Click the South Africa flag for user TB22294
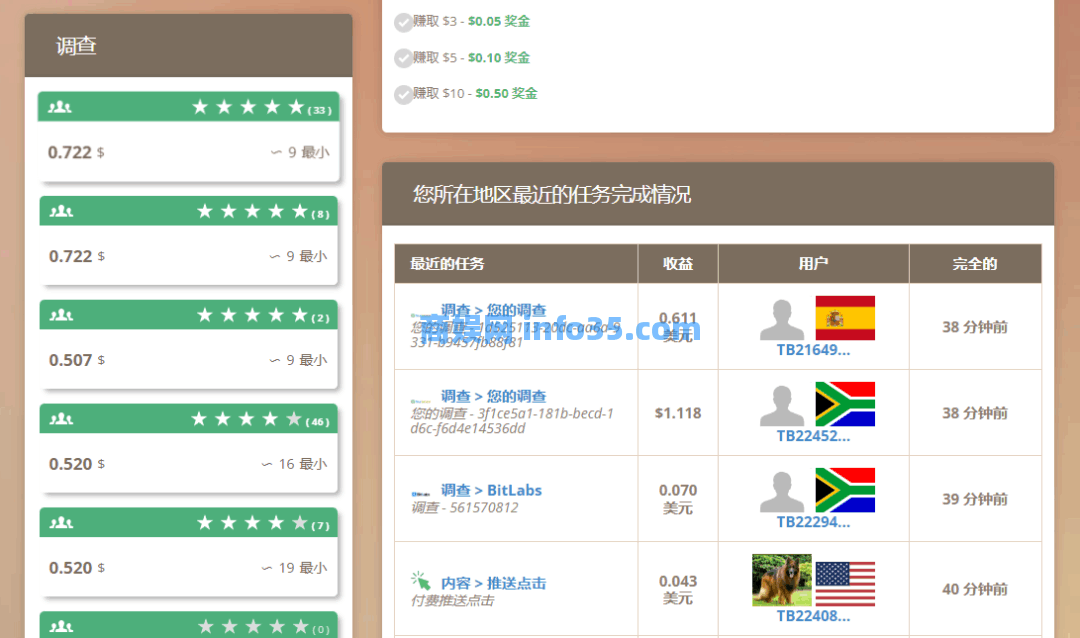Viewport: 1080px width, 638px height. point(845,491)
